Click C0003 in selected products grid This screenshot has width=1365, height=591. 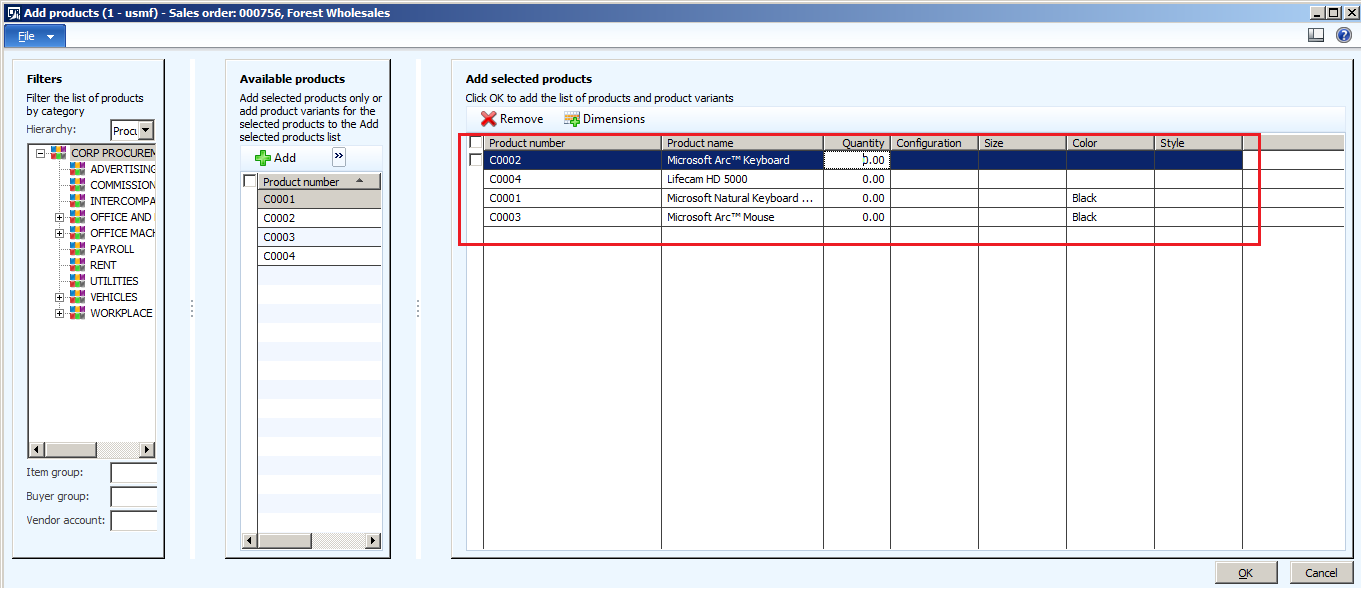[572, 217]
